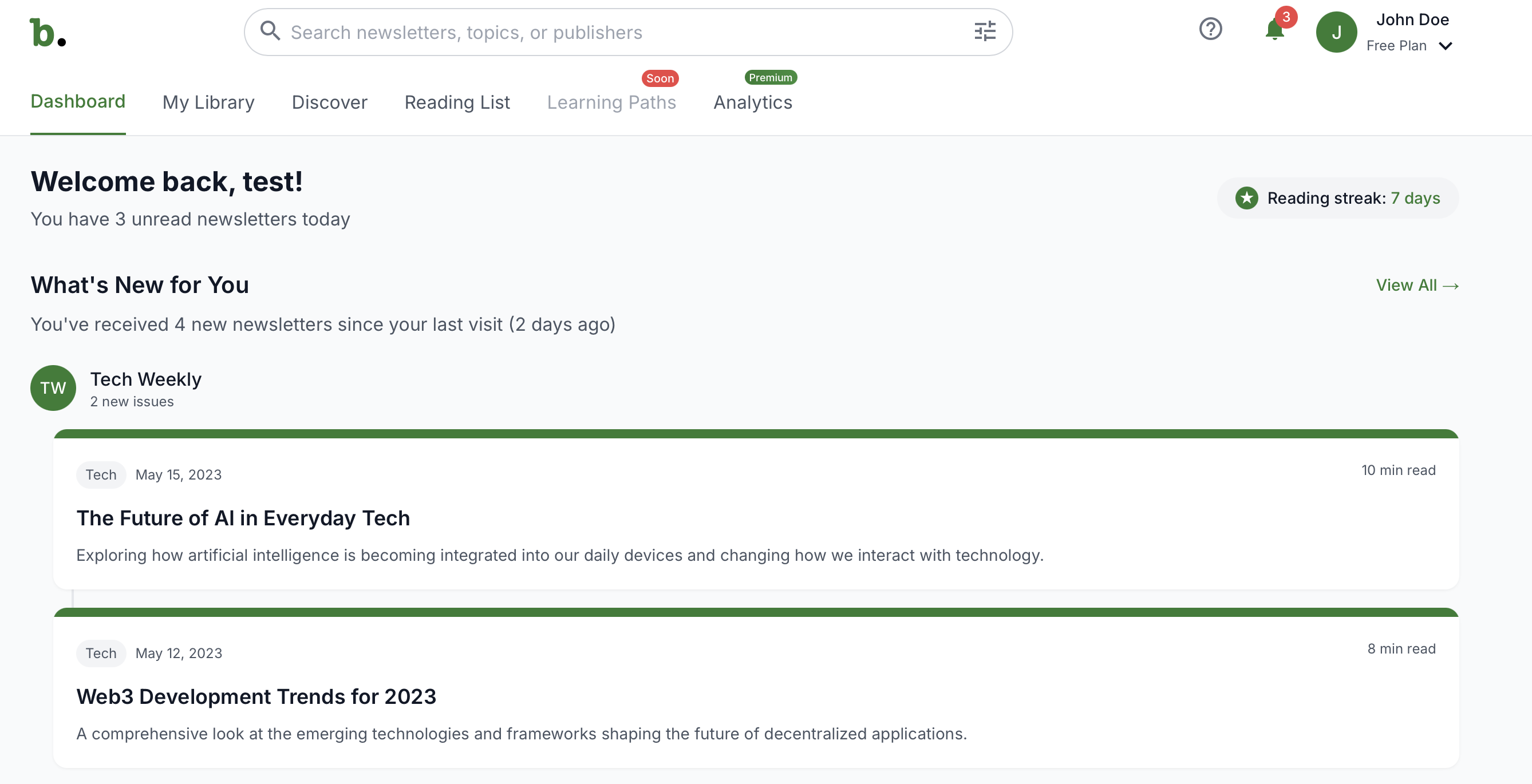Click the Soon badge on Learning Paths
This screenshot has height=784, width=1532.
click(660, 78)
